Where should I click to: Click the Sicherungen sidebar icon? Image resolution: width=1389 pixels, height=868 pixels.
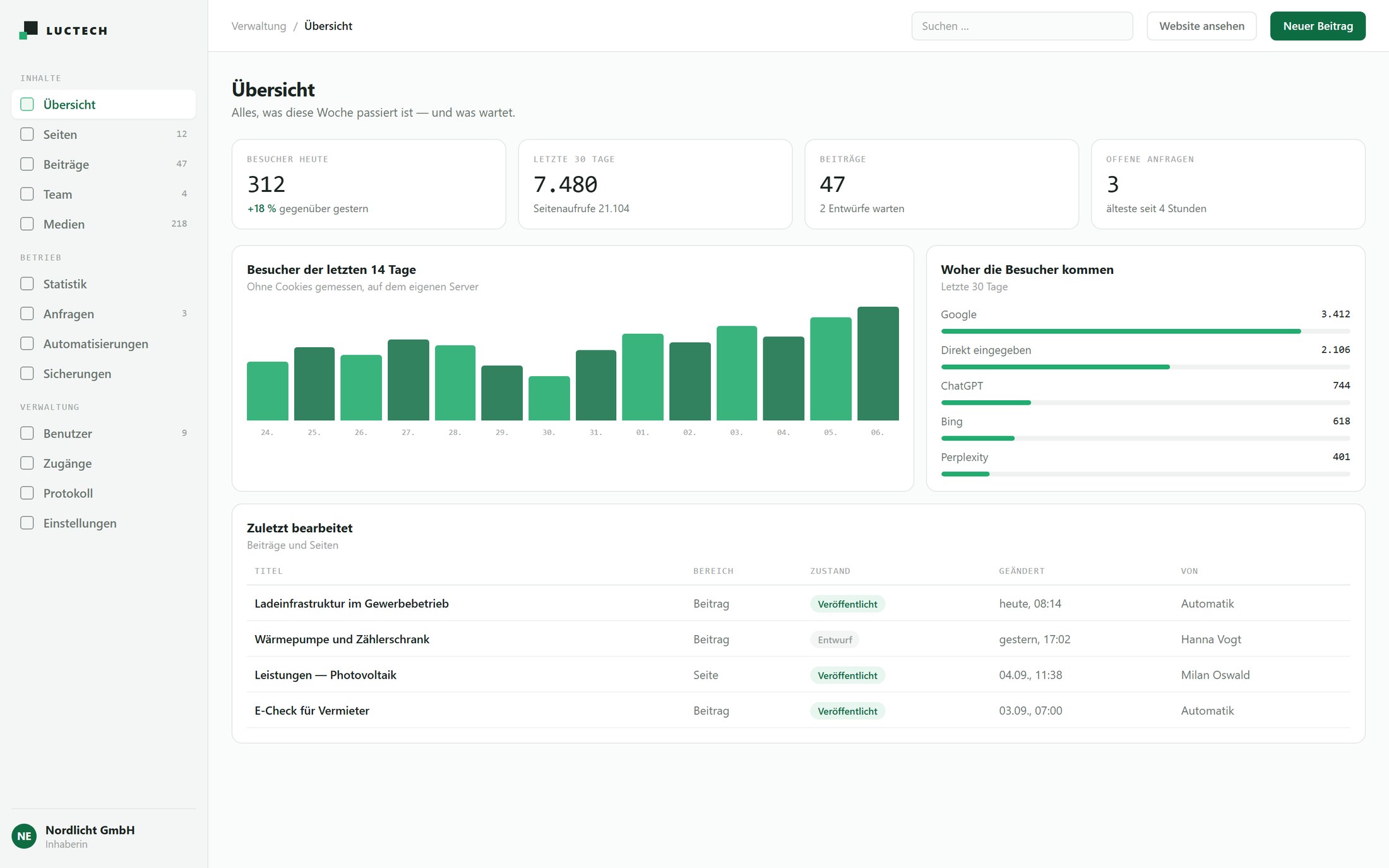click(27, 373)
